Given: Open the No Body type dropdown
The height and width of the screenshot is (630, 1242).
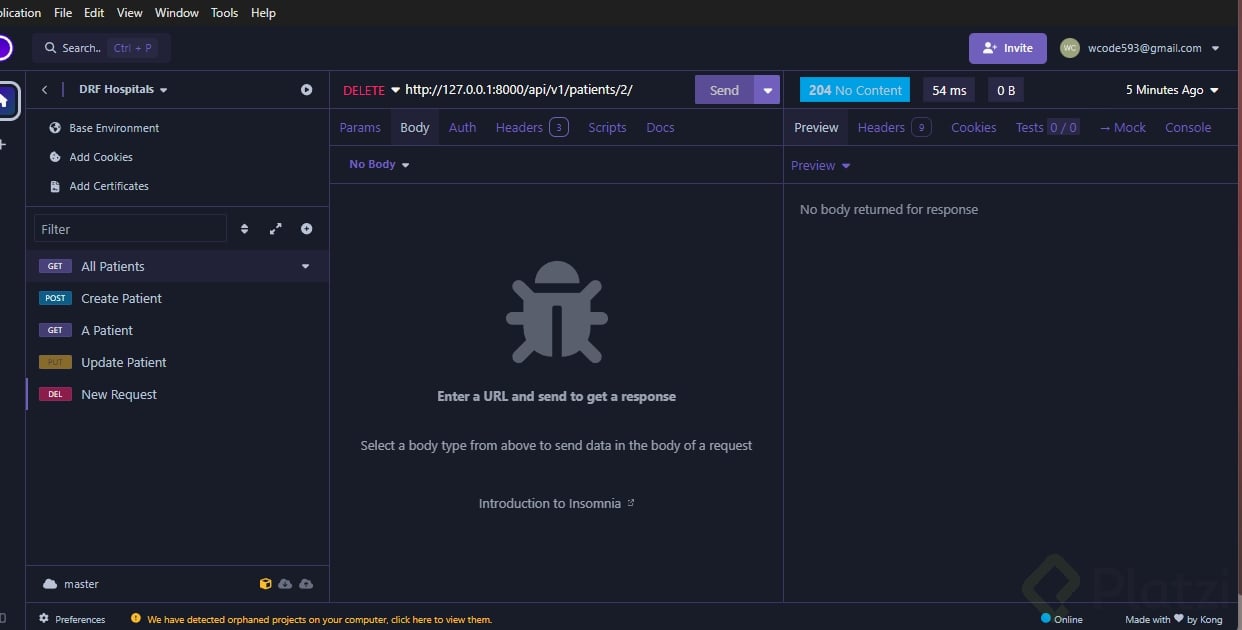Looking at the screenshot, I should coord(379,164).
